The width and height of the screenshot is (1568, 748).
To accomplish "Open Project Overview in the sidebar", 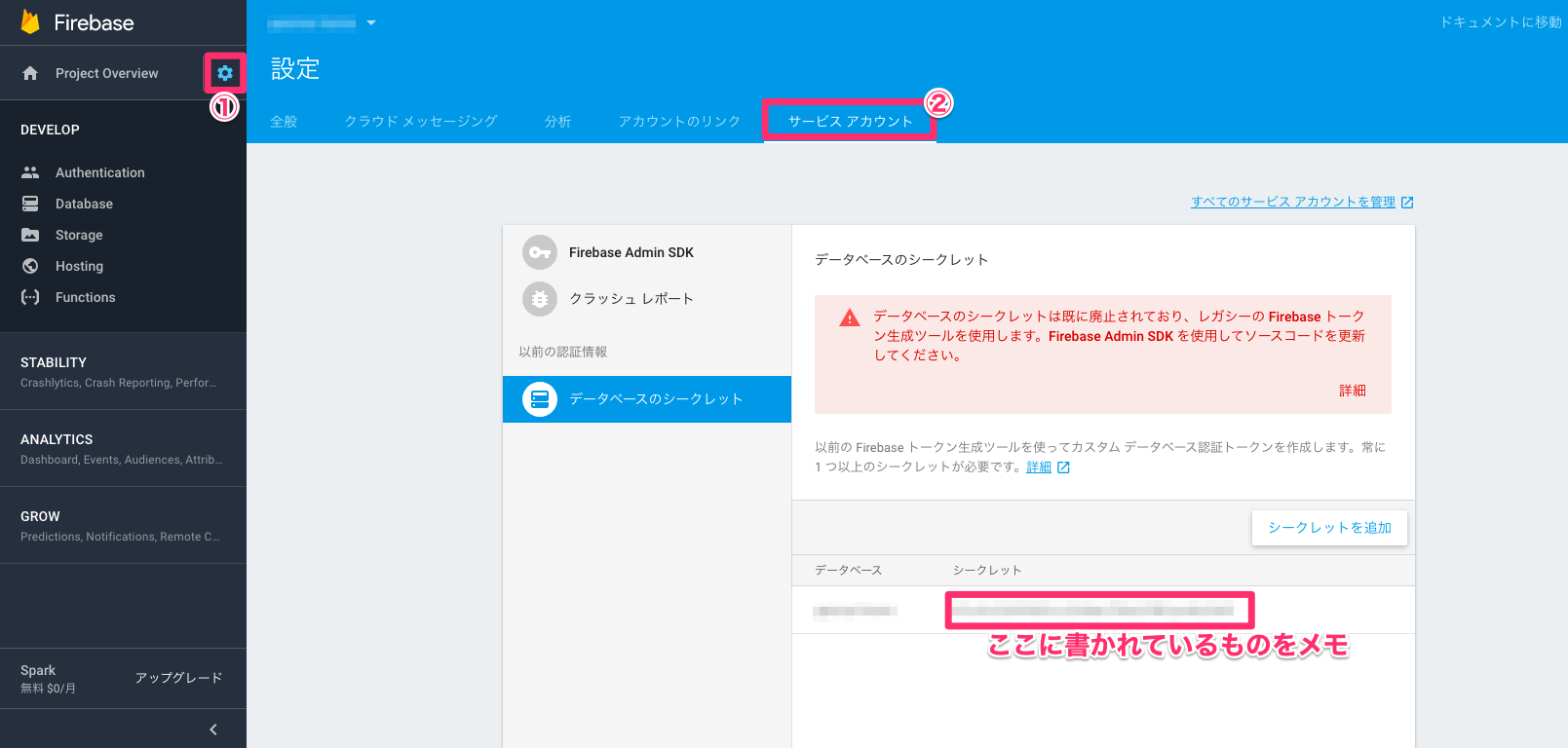I will click(x=106, y=73).
